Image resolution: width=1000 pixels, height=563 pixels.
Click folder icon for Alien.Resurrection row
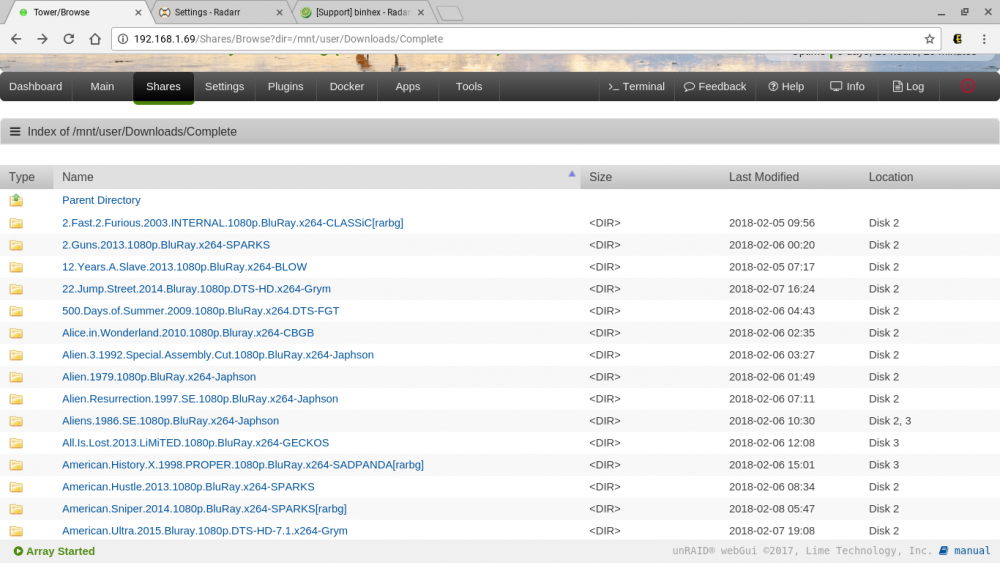click(x=16, y=398)
